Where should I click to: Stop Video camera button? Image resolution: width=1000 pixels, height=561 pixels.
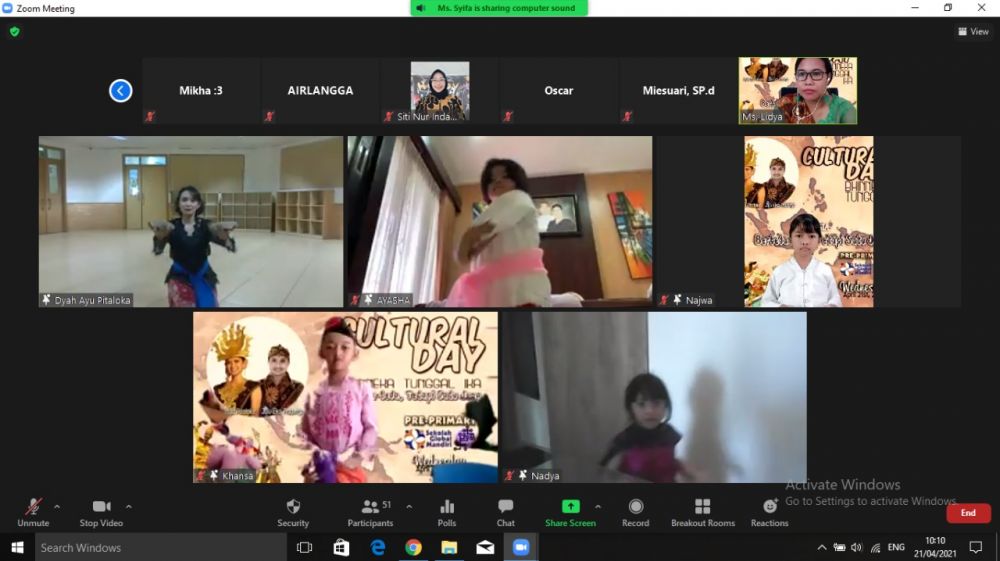click(x=101, y=513)
